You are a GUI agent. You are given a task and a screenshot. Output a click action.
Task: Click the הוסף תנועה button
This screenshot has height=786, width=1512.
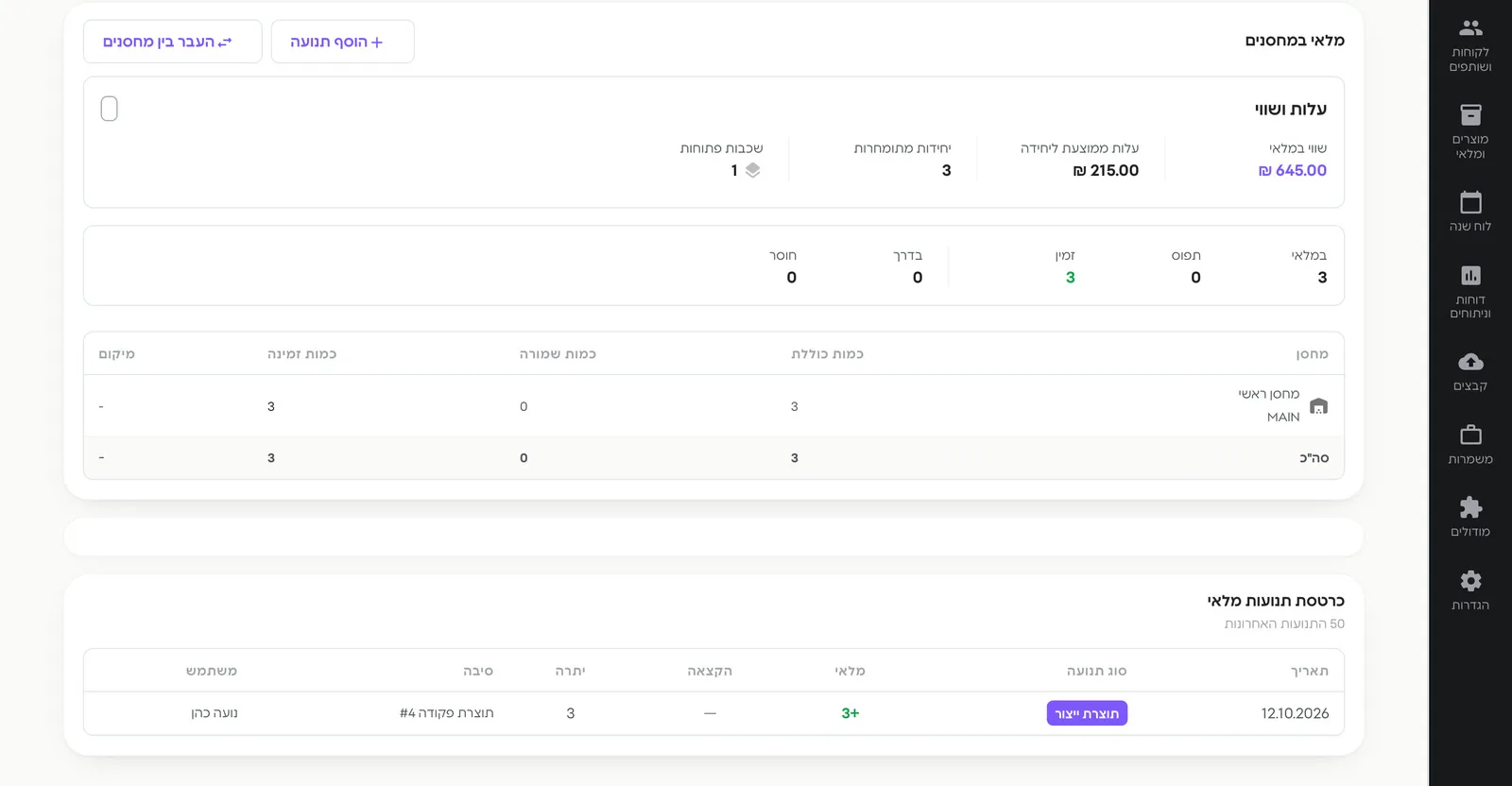point(342,42)
